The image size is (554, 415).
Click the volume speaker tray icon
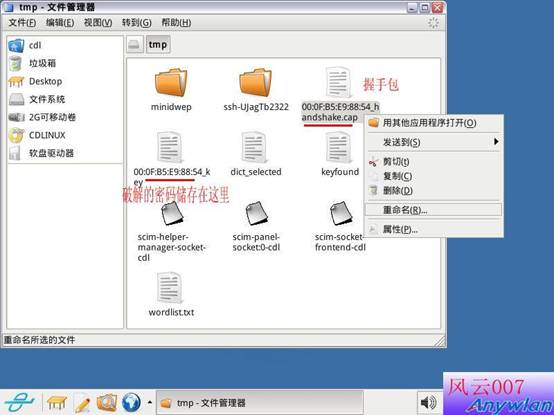pyautogui.click(x=429, y=403)
